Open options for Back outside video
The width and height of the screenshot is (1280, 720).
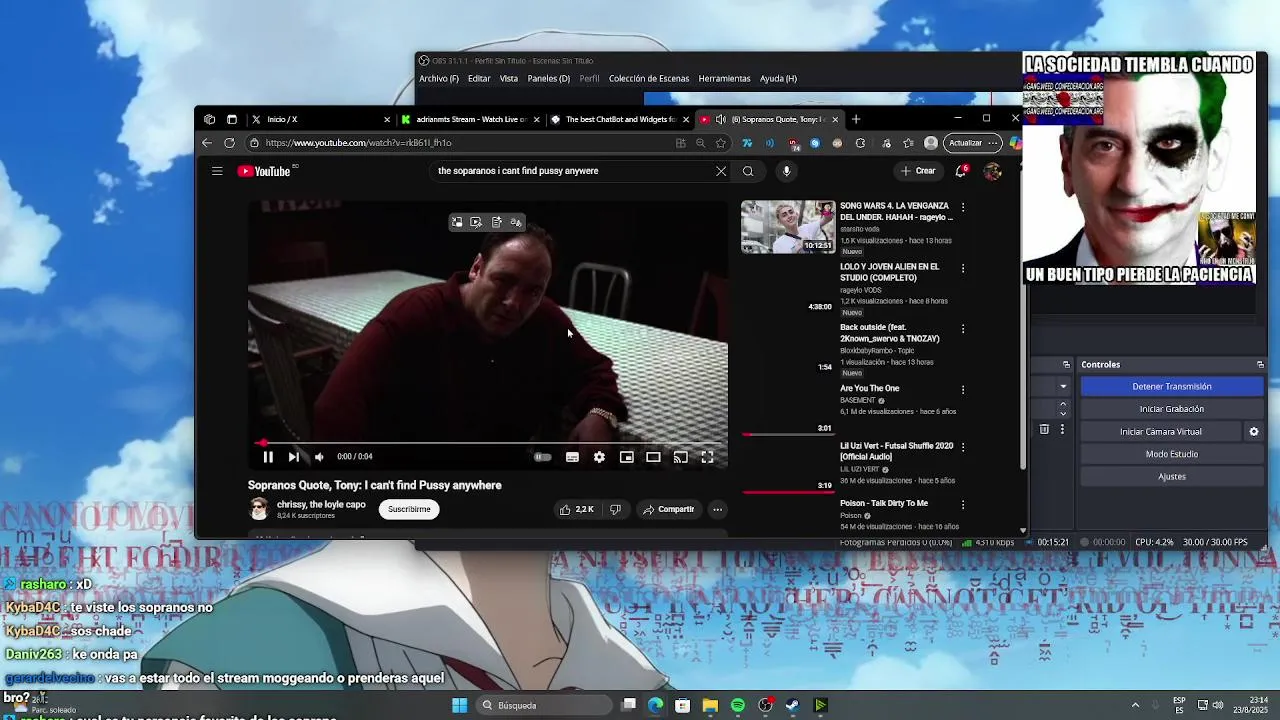click(963, 329)
